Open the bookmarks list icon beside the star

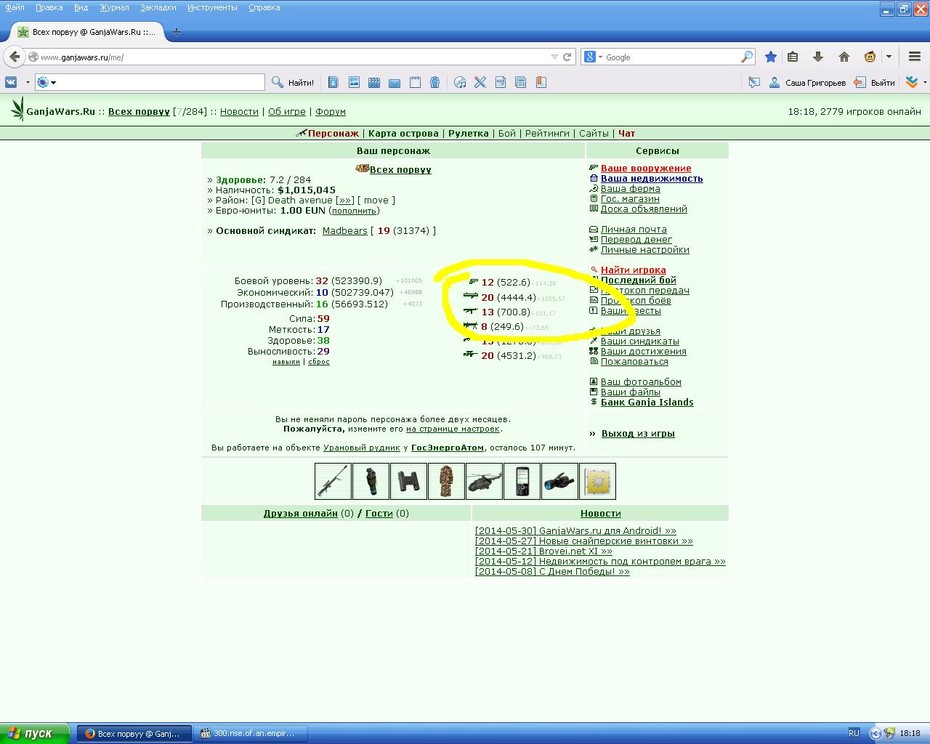coord(792,57)
